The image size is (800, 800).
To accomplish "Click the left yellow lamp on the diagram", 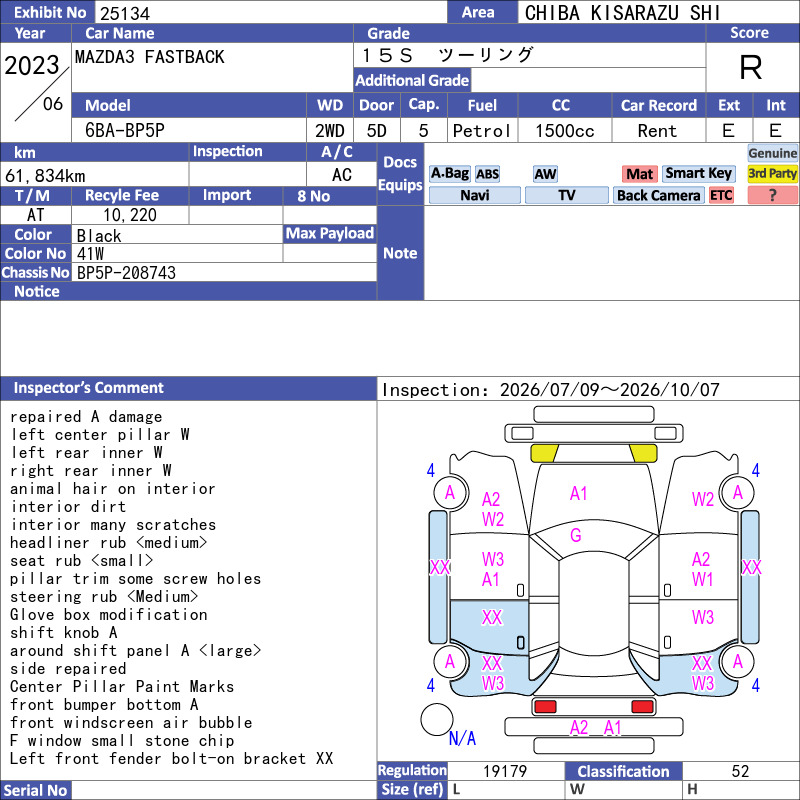I will [544, 453].
